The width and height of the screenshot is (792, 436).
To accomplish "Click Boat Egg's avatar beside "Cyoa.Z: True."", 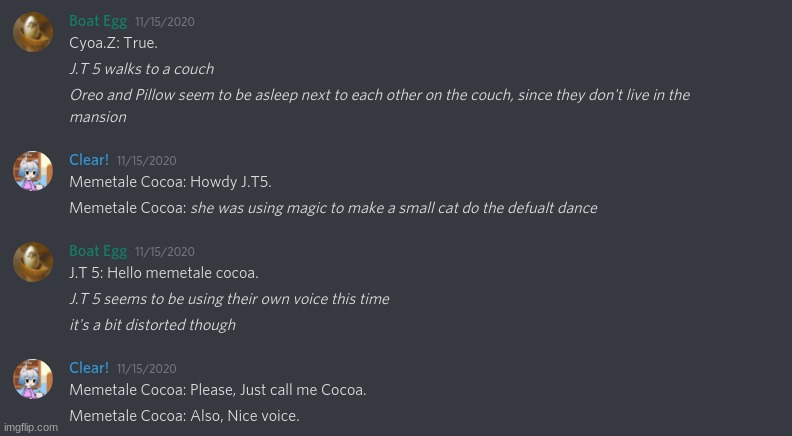I will click(x=33, y=32).
